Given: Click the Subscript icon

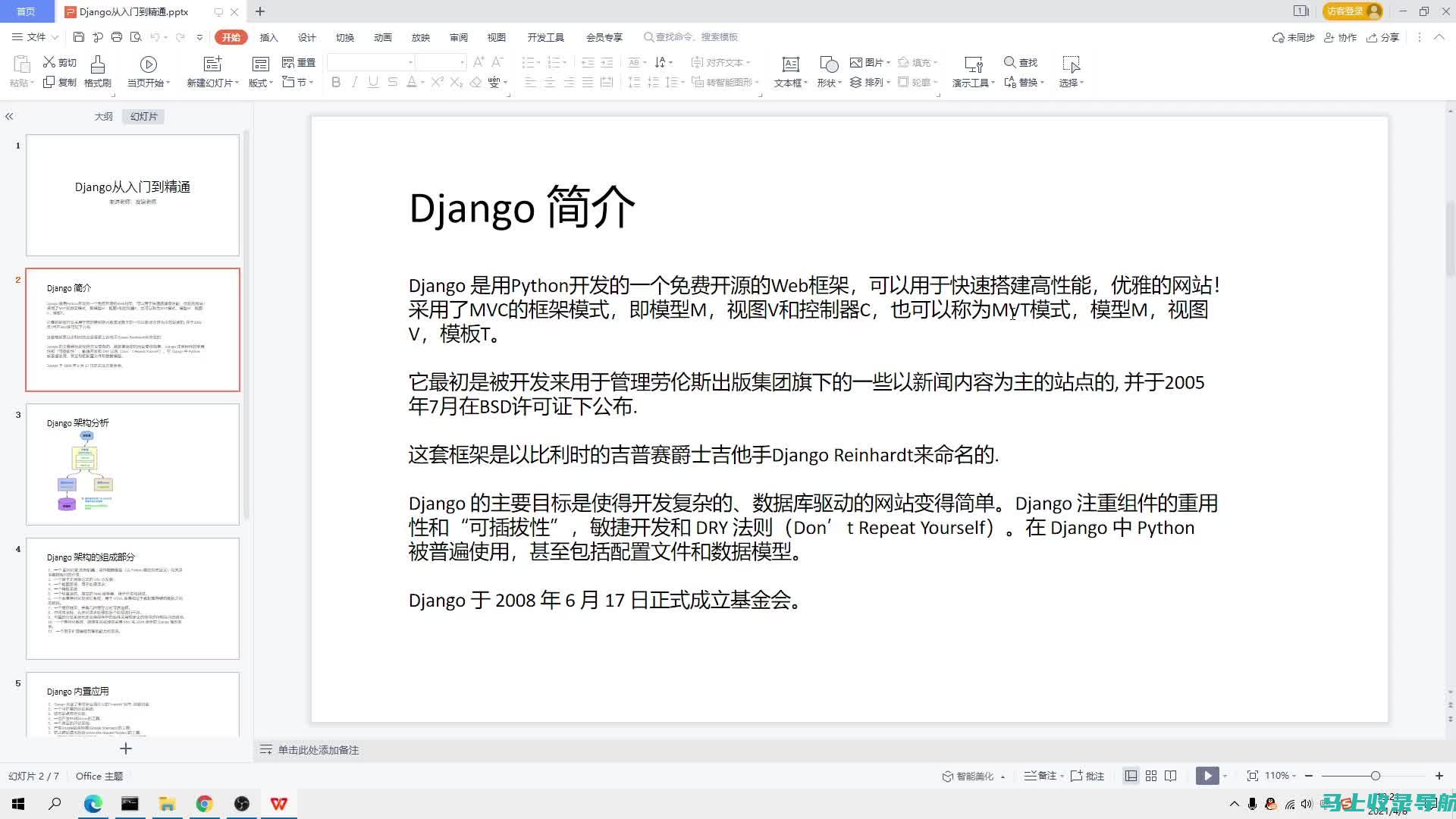Looking at the screenshot, I should (x=457, y=82).
